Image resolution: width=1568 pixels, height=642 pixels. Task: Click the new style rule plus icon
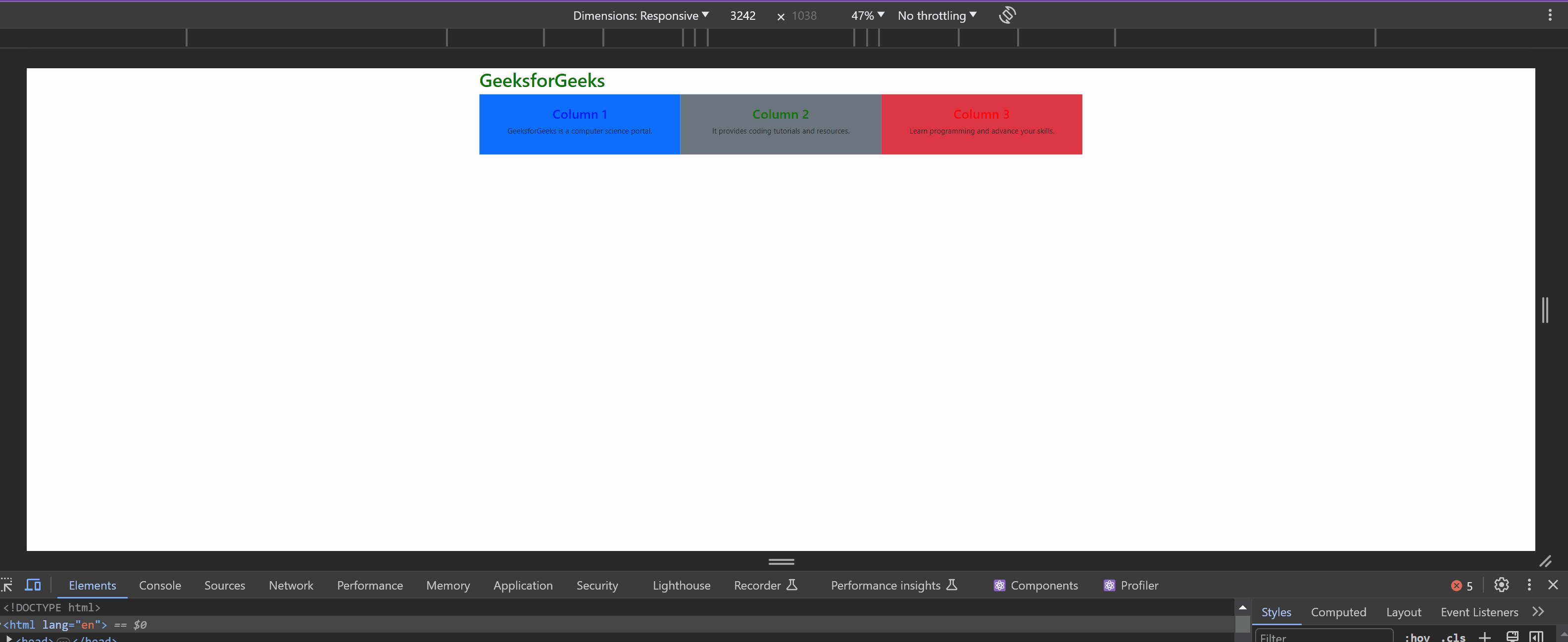pos(1485,637)
